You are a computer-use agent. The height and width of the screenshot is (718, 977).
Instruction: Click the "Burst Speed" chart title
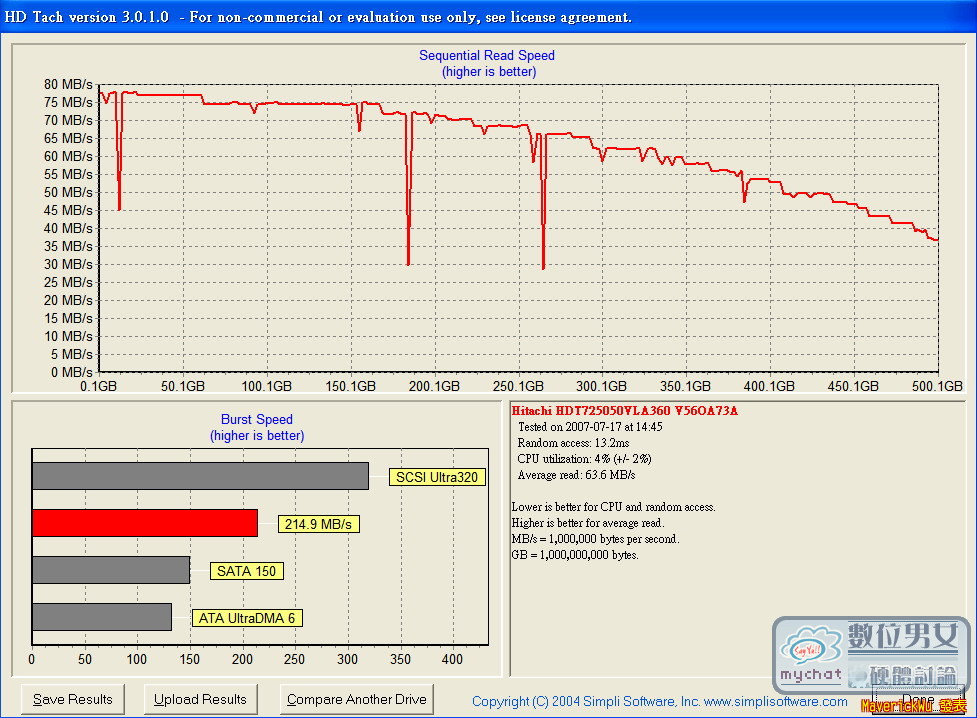pyautogui.click(x=257, y=419)
